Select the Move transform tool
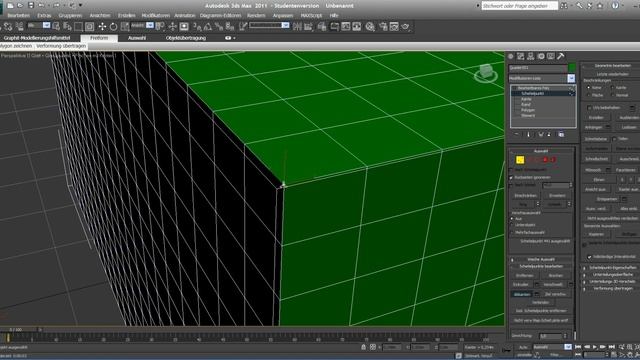The width and height of the screenshot is (640, 360). 102,27
